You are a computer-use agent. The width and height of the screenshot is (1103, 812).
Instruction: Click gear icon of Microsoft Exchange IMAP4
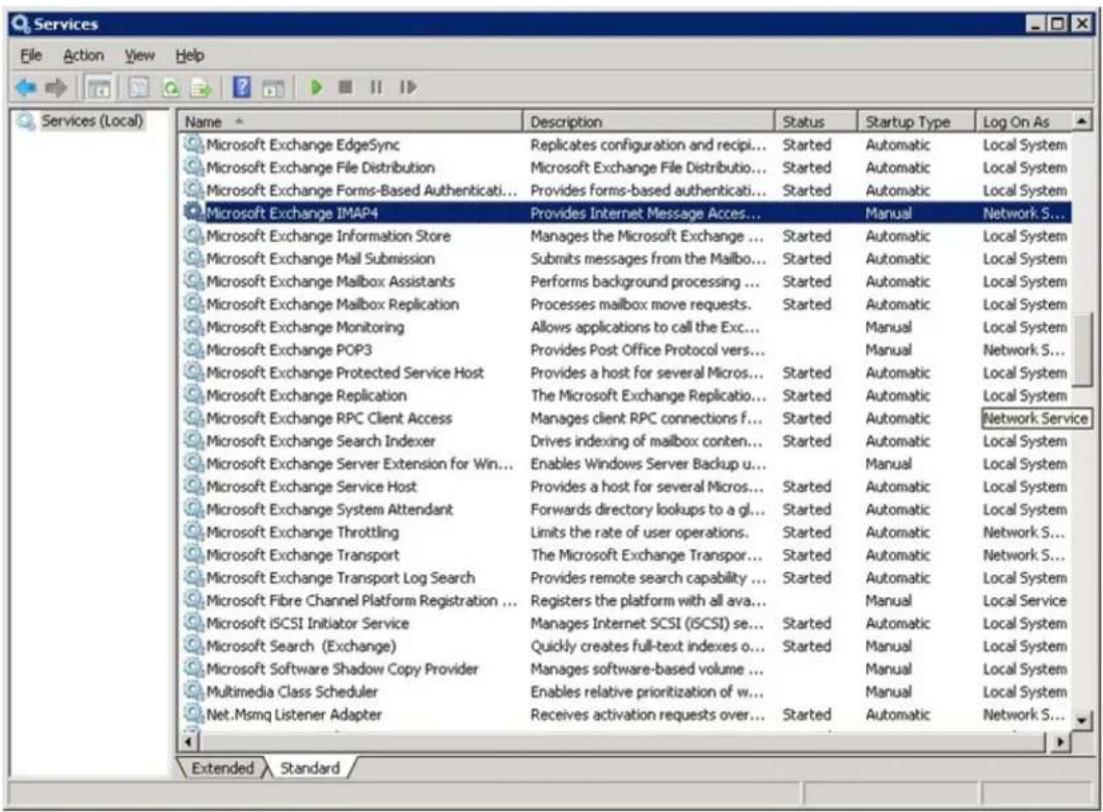pyautogui.click(x=193, y=212)
